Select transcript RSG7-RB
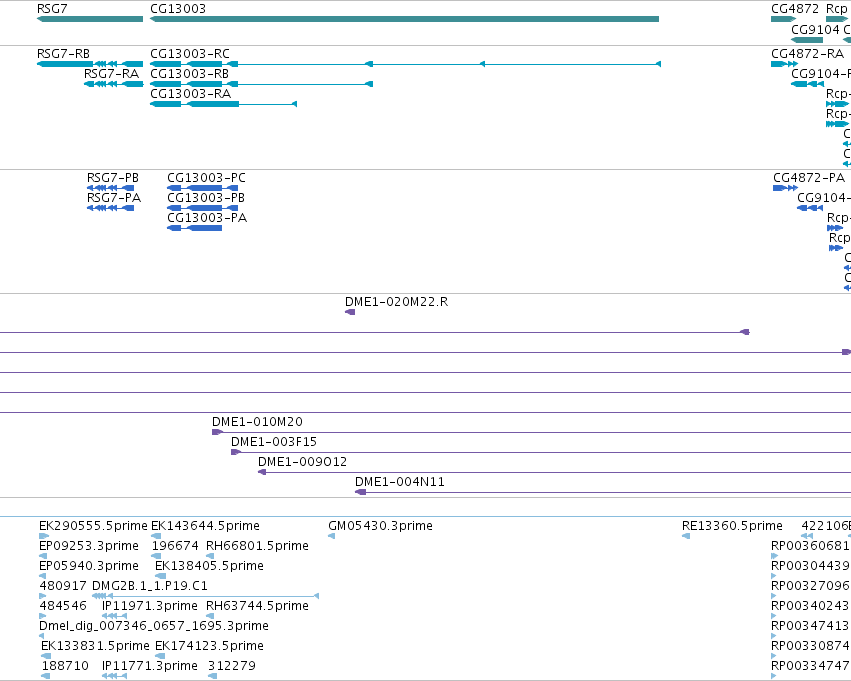The image size is (851, 681). pos(90,64)
